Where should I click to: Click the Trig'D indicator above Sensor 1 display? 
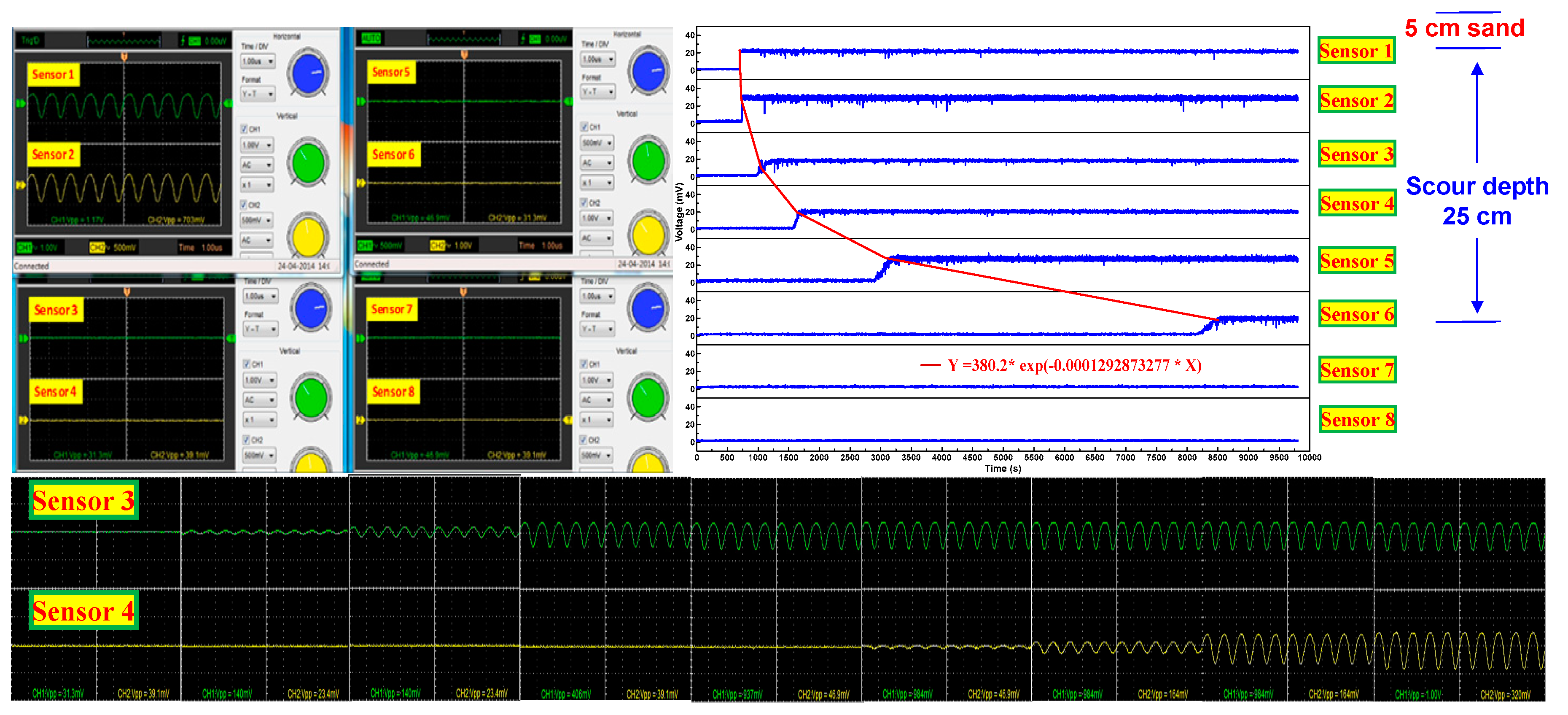coord(30,41)
